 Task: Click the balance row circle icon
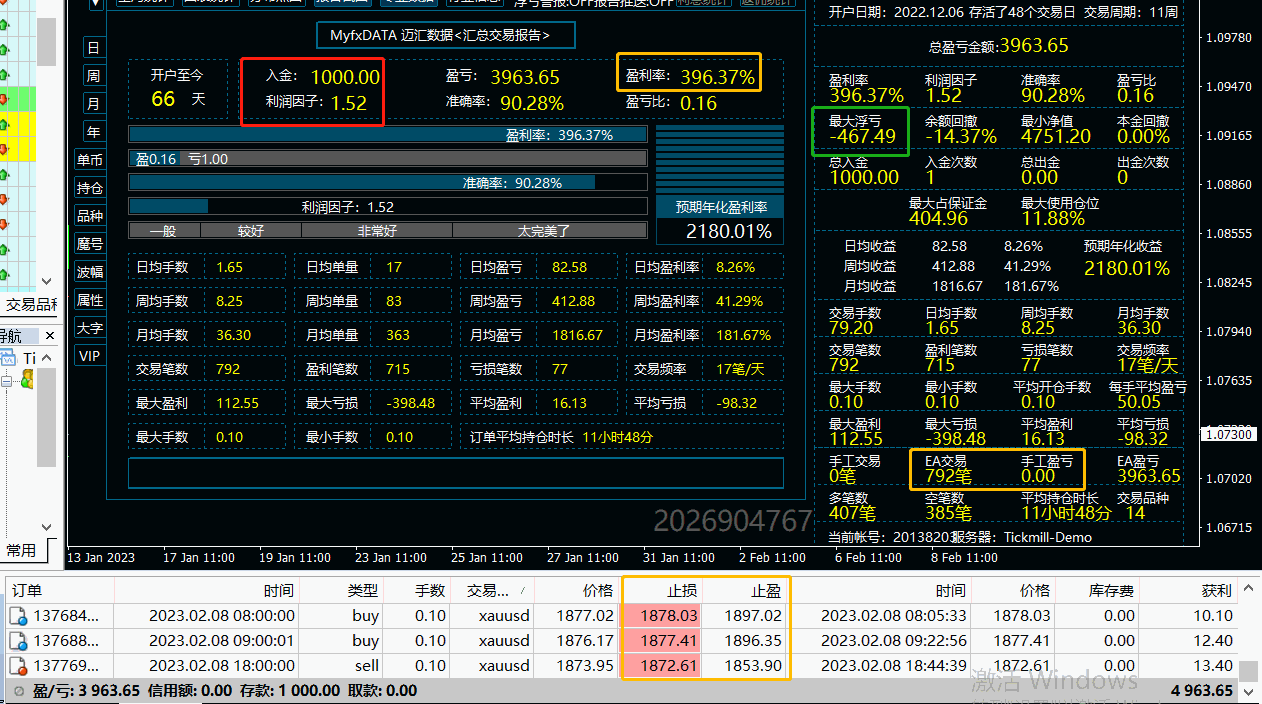pos(18,691)
